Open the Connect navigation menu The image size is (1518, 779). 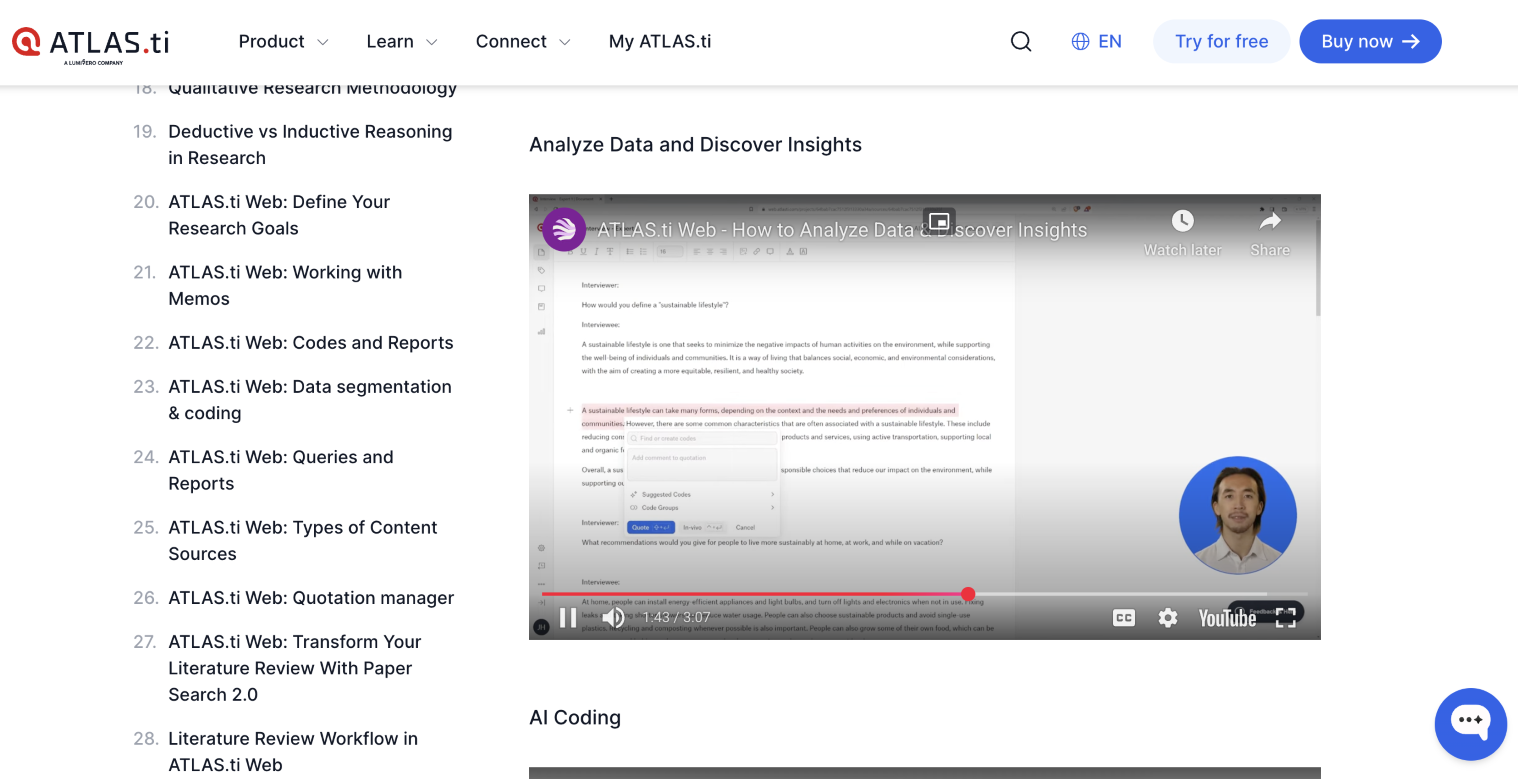tap(523, 41)
